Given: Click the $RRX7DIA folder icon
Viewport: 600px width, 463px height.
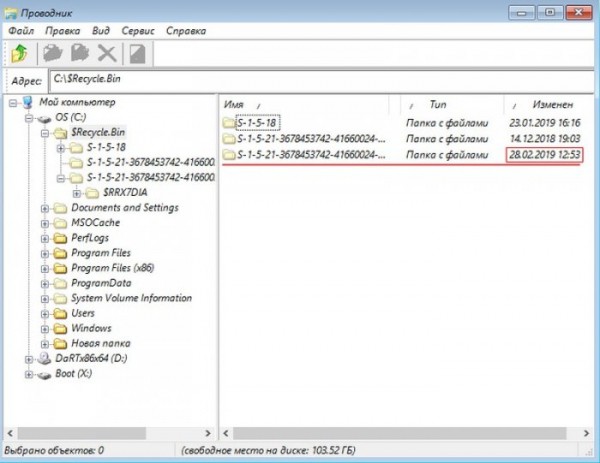Looking at the screenshot, I should pyautogui.click(x=92, y=193).
